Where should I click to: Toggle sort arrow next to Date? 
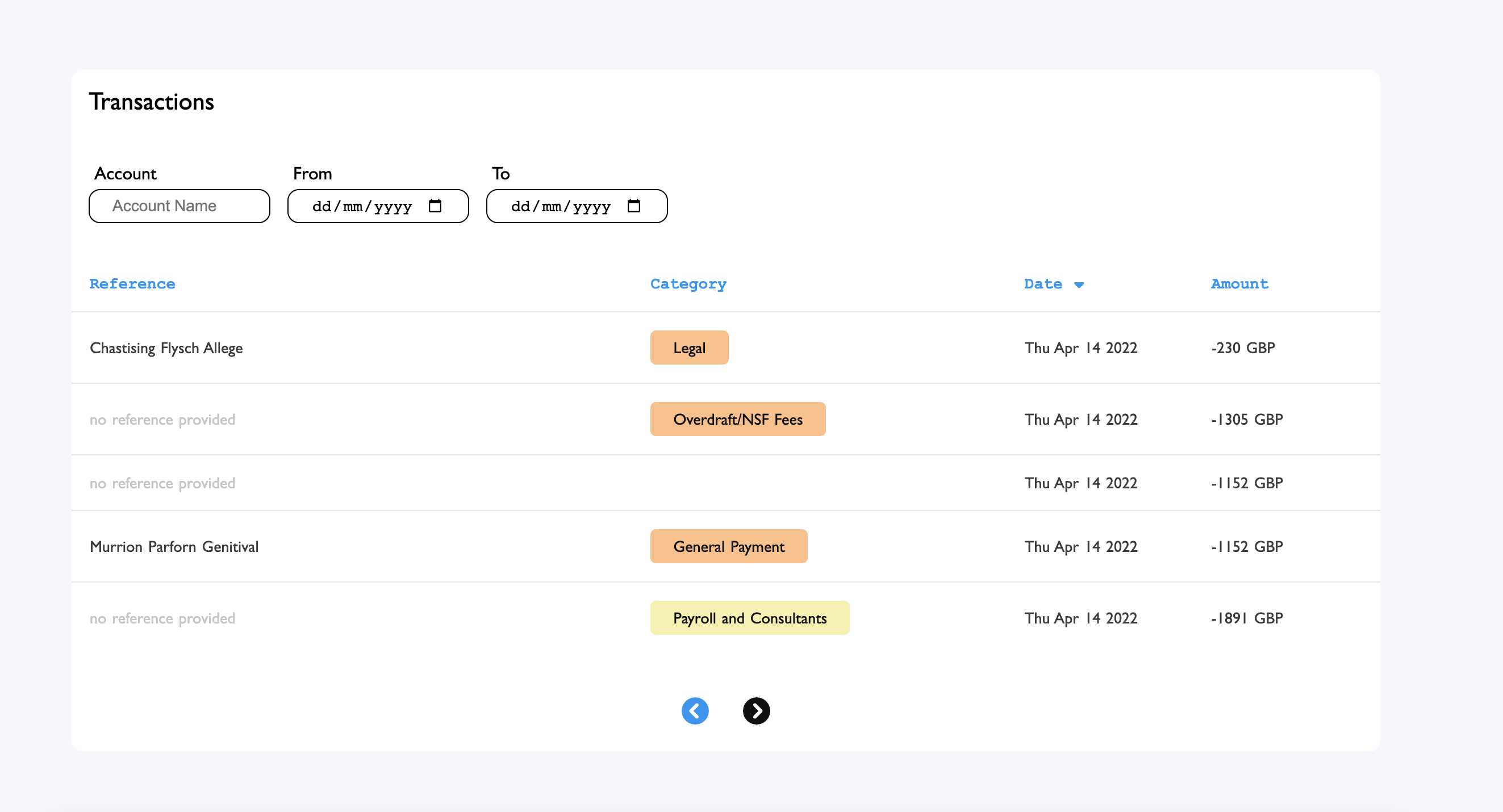tap(1079, 284)
